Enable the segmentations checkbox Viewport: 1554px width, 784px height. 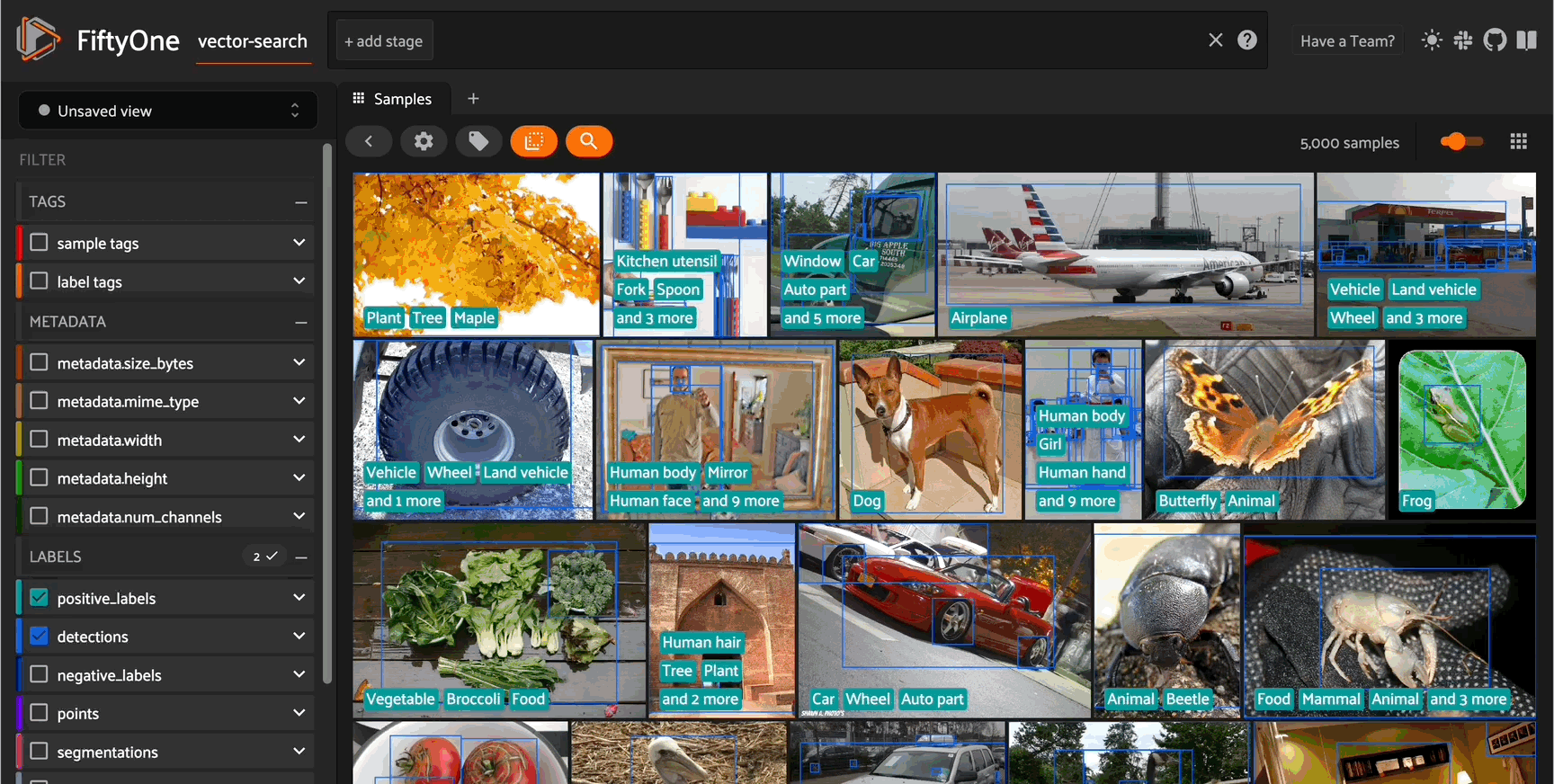pyautogui.click(x=39, y=752)
